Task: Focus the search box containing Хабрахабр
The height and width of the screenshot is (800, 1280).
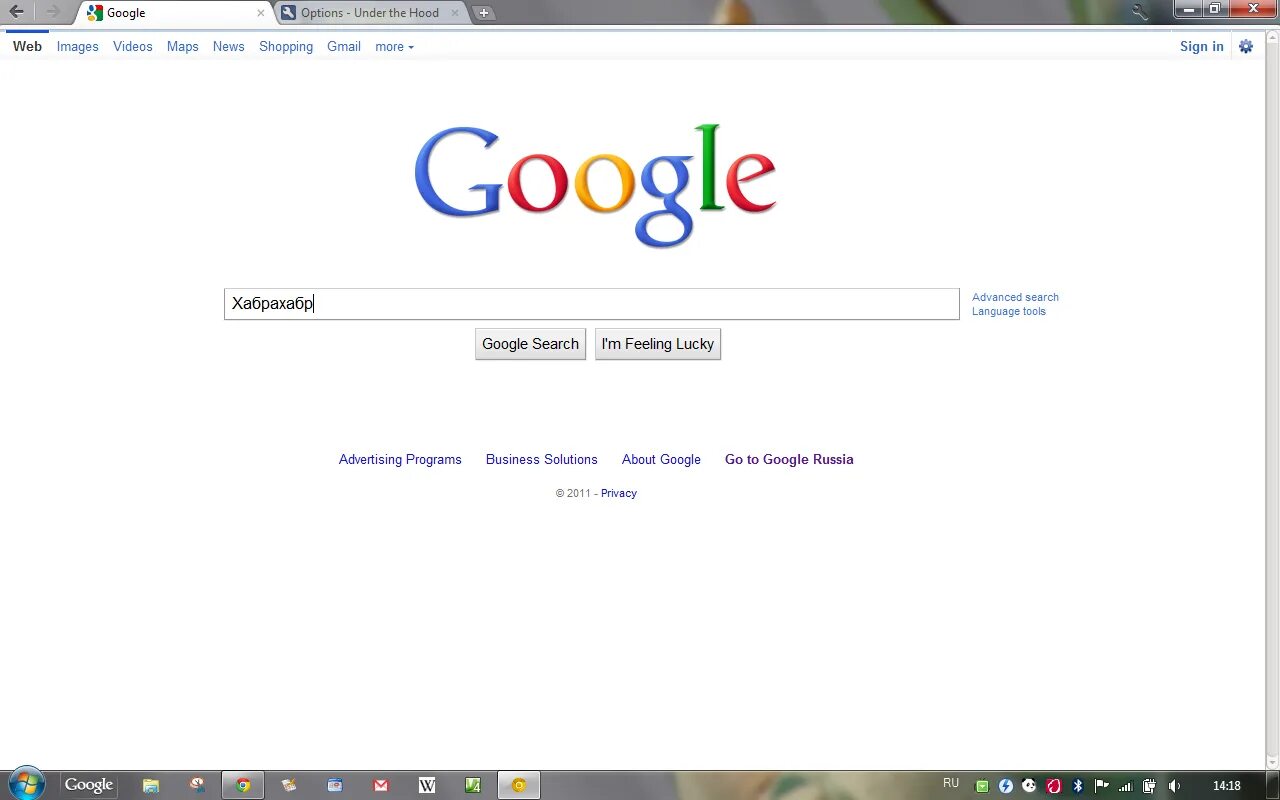Action: click(592, 304)
